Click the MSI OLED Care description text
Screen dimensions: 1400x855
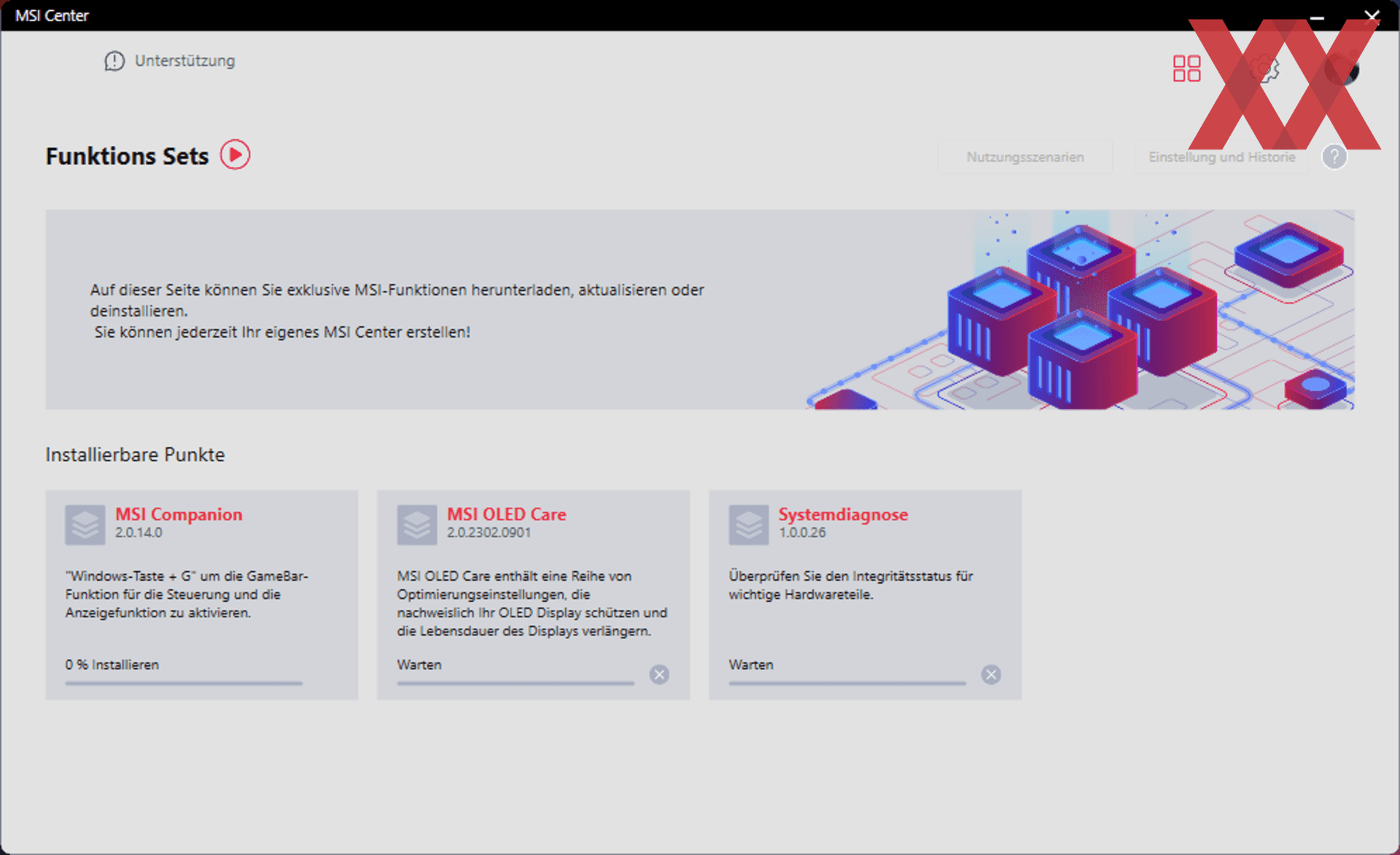[x=532, y=603]
